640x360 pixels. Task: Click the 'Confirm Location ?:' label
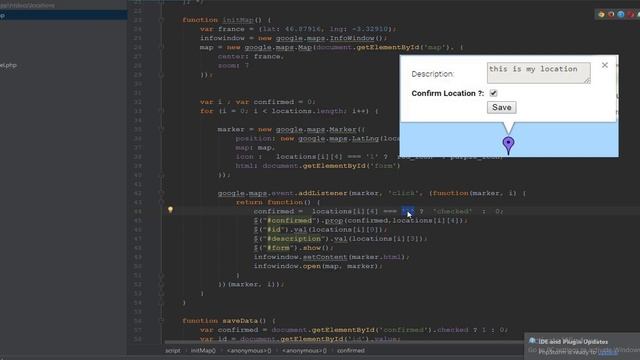447,93
